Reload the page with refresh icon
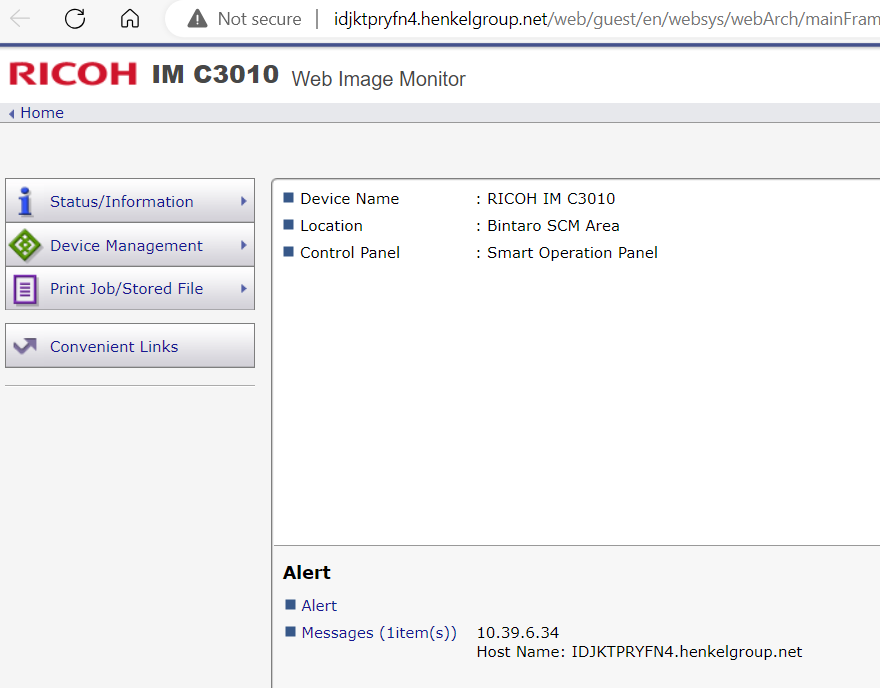 (x=75, y=19)
